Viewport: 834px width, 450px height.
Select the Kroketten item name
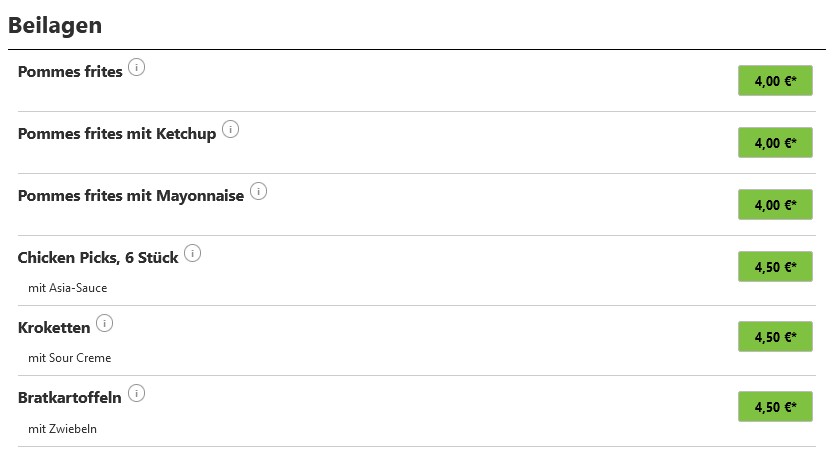[54, 328]
